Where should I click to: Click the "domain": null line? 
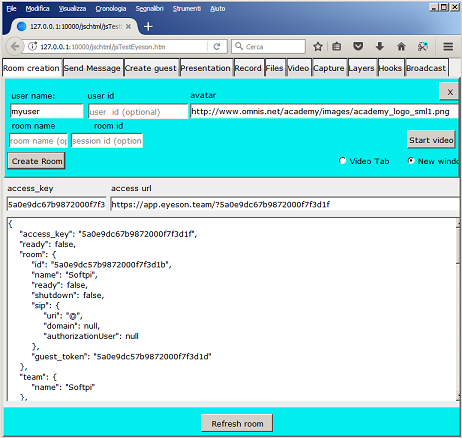tap(72, 326)
